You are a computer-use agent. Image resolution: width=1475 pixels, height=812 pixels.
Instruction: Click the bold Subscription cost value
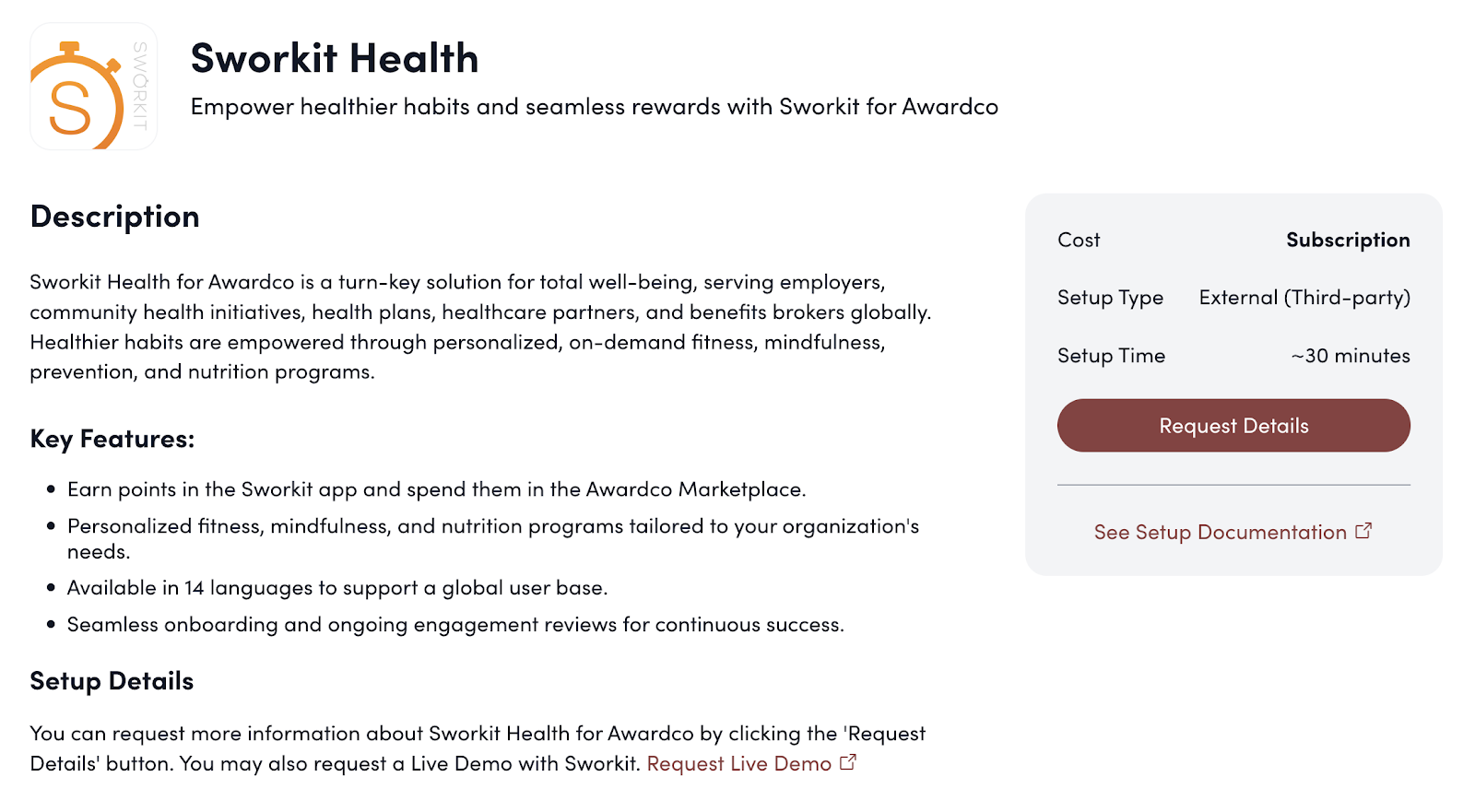point(1348,240)
